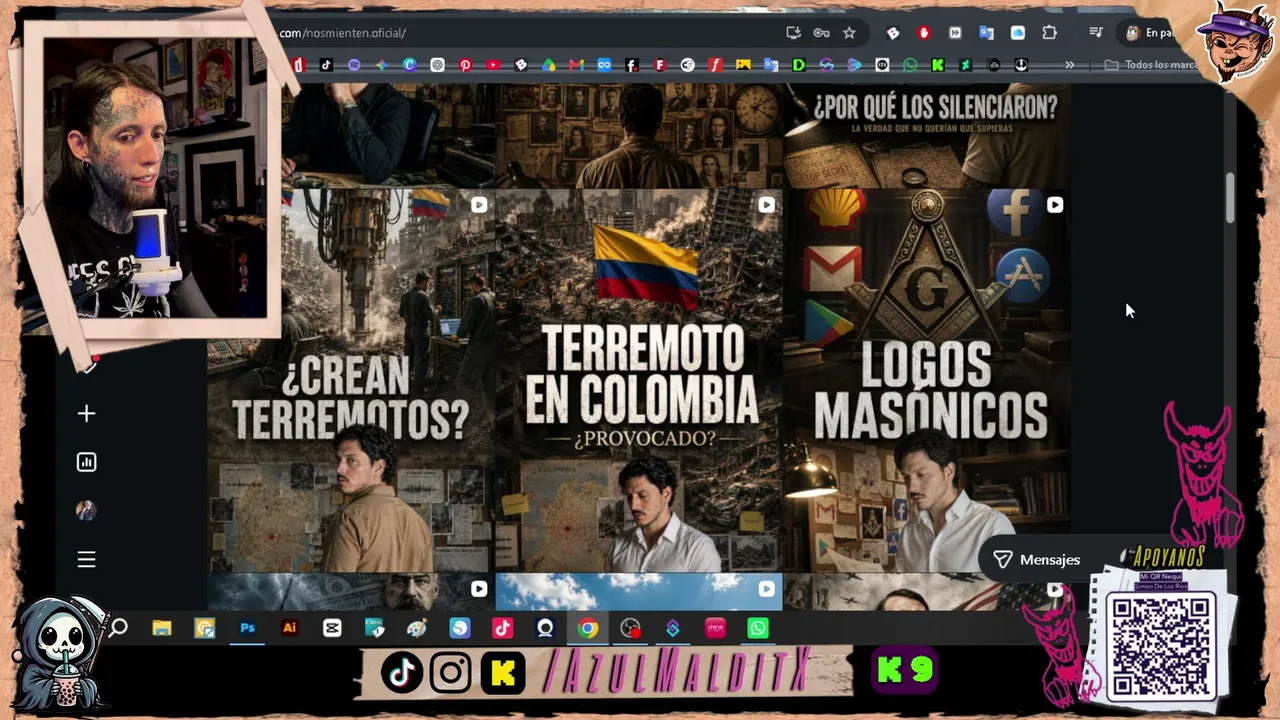This screenshot has height=720, width=1280.
Task: Open the '¿Por qué los silenciaron?' post
Action: tap(927, 135)
